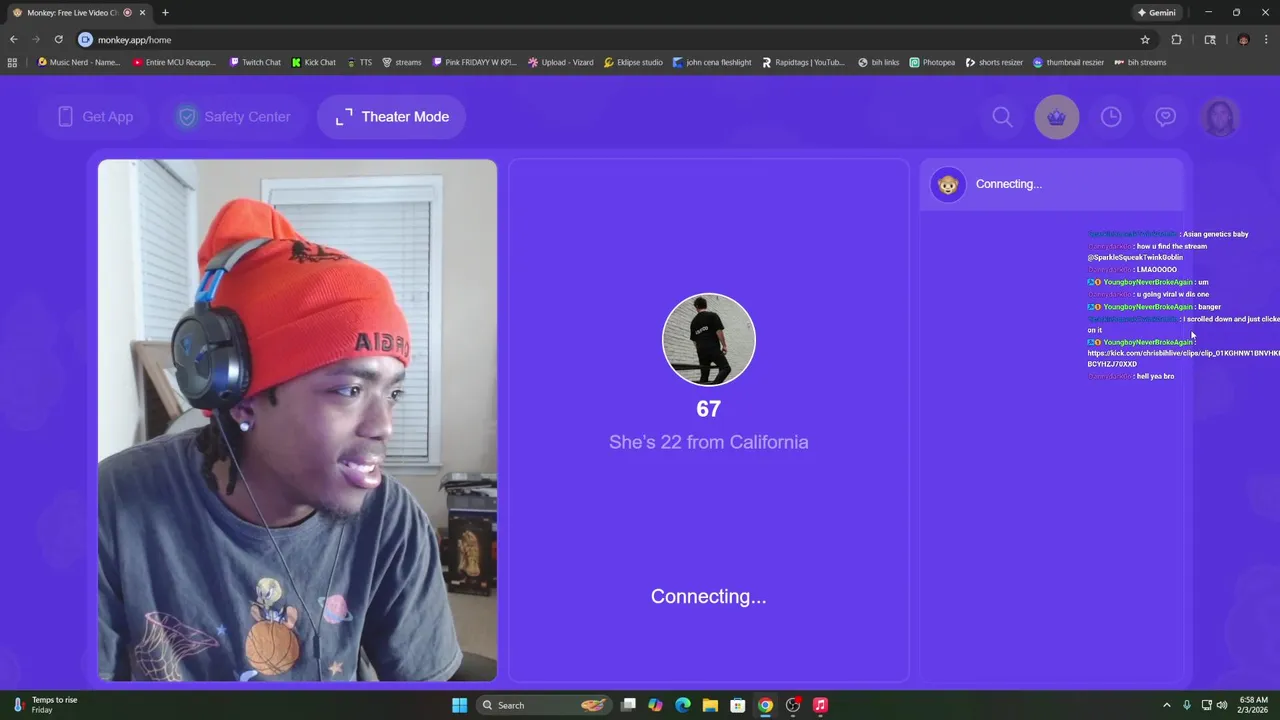Open the Music Nerd bookmark
The height and width of the screenshot is (720, 1280).
pyautogui.click(x=79, y=62)
